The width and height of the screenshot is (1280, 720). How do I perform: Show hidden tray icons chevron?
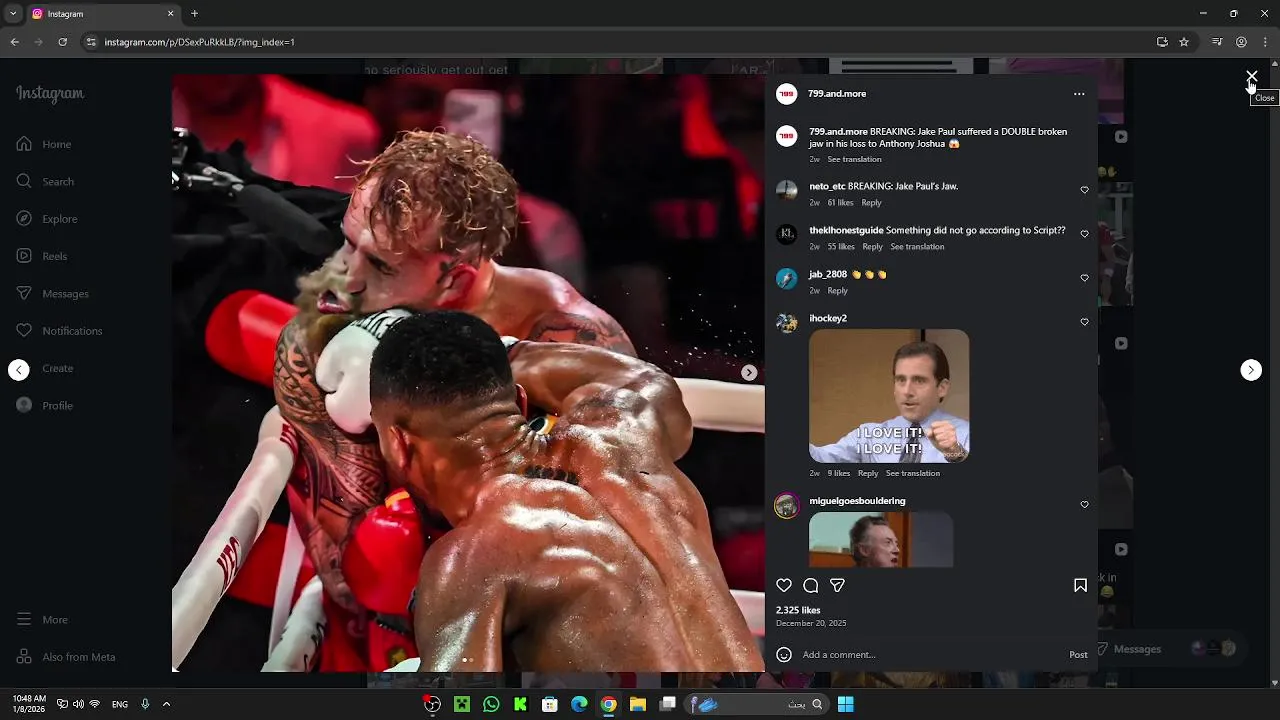(166, 704)
